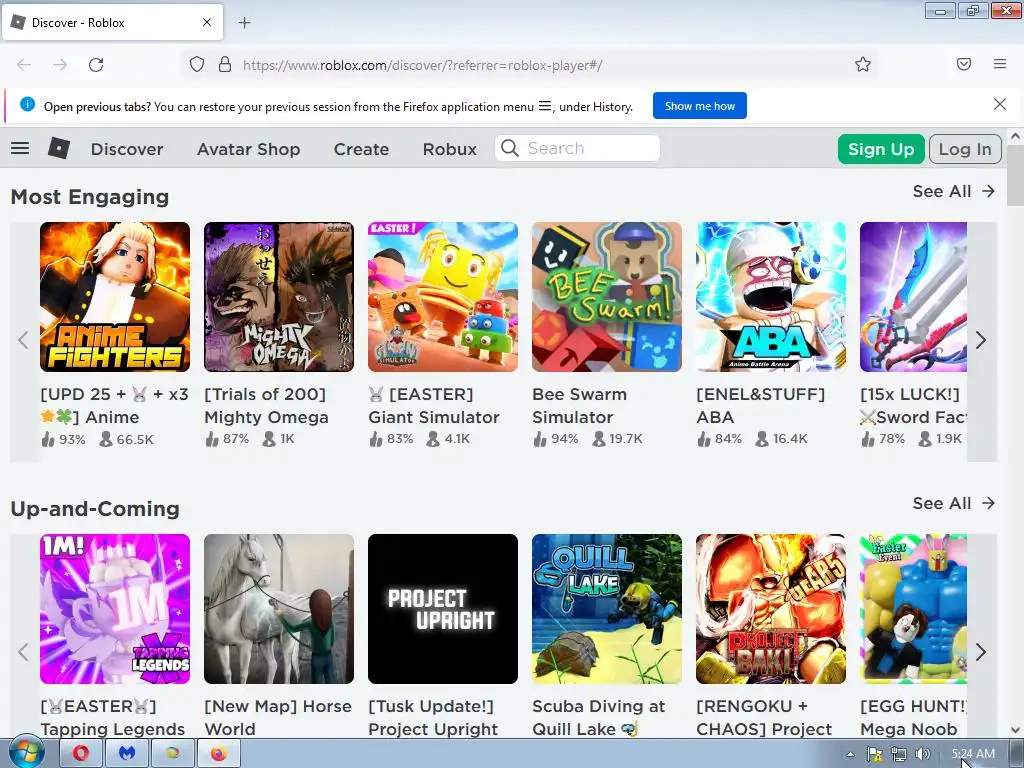Open tracking protection shield icon
1024x768 pixels.
197,65
